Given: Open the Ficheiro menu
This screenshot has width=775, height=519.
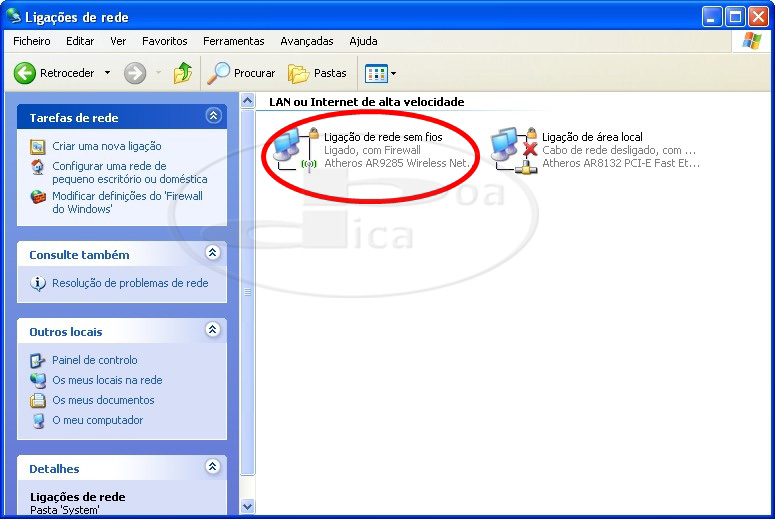Looking at the screenshot, I should pyautogui.click(x=32, y=41).
